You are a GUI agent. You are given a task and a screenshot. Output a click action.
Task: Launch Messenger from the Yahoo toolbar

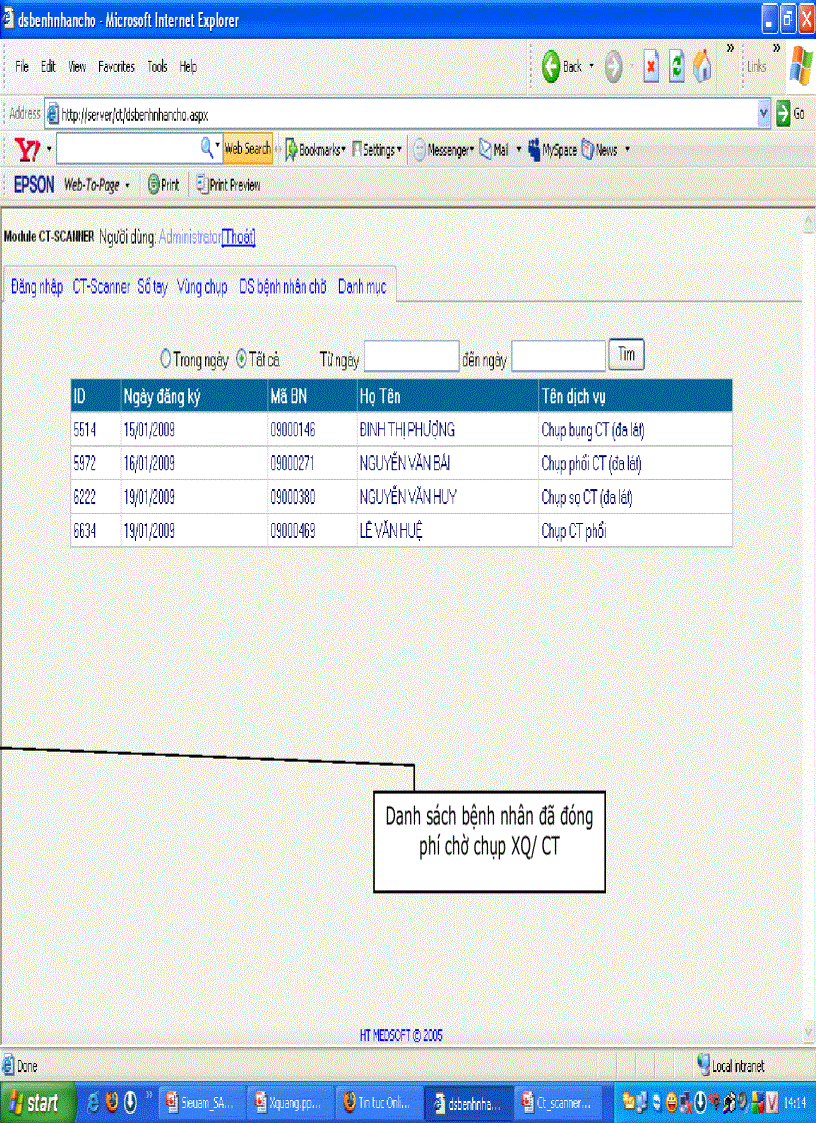pyautogui.click(x=443, y=148)
